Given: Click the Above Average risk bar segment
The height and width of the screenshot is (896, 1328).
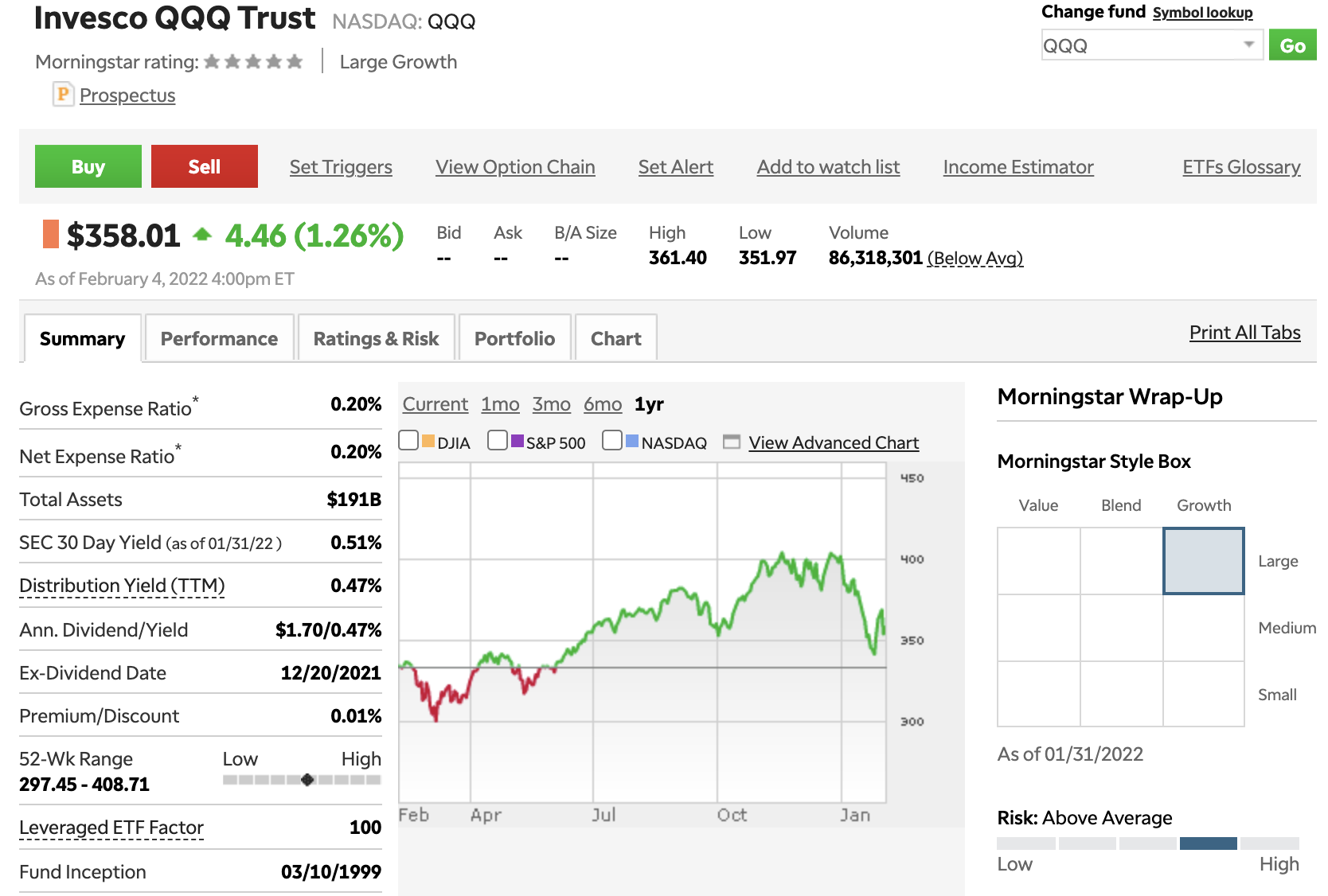Looking at the screenshot, I should pos(1209,843).
